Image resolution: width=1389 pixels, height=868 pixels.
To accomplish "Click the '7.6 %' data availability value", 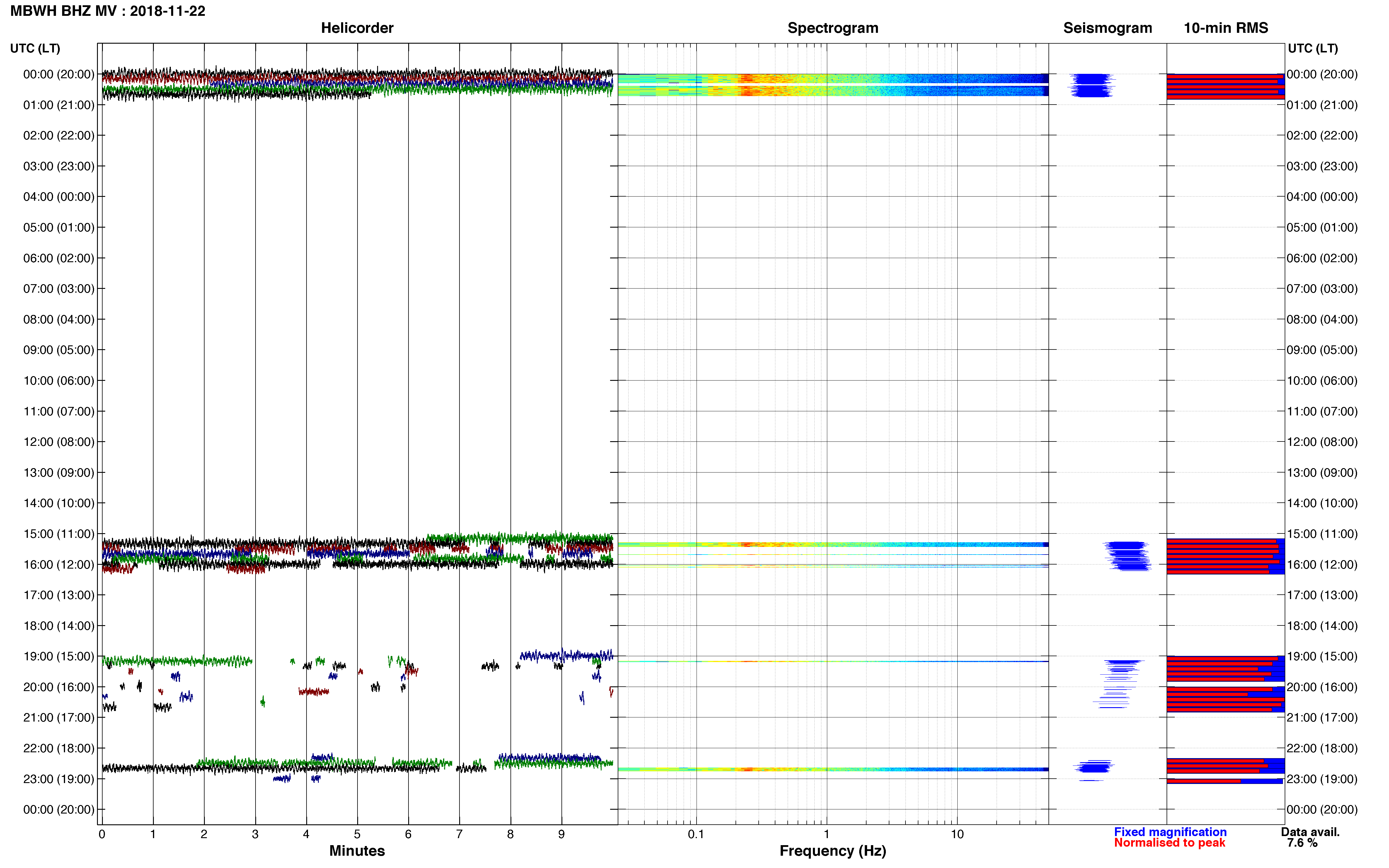I will [x=1302, y=843].
